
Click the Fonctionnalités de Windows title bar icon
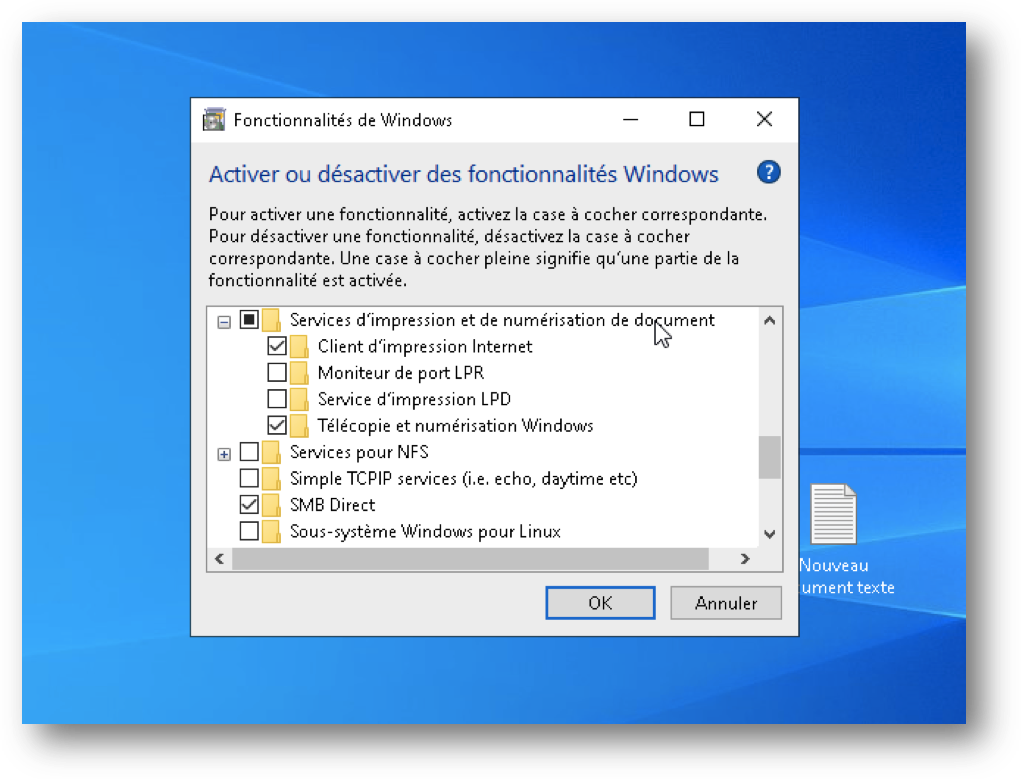click(214, 120)
